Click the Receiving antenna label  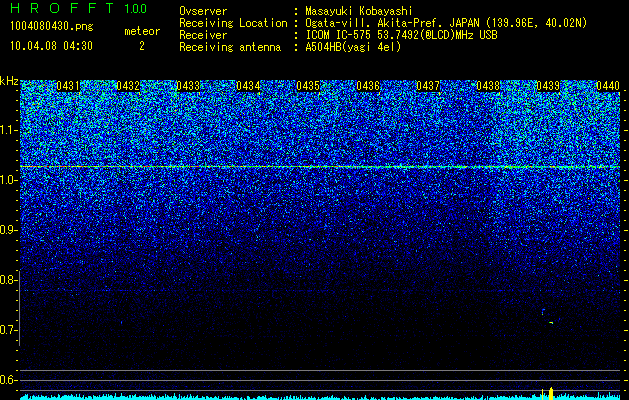[230, 47]
